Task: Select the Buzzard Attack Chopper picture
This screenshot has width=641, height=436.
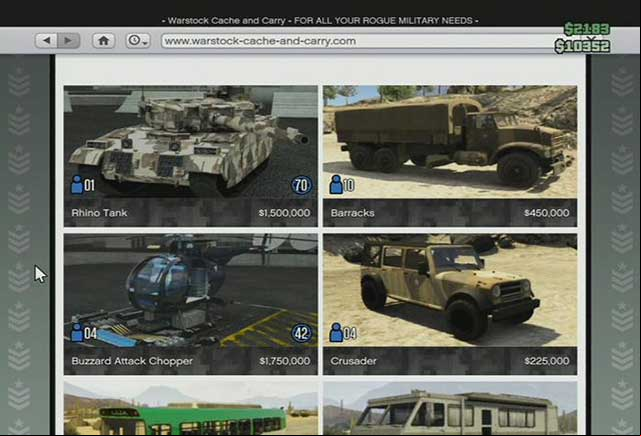Action: point(191,290)
